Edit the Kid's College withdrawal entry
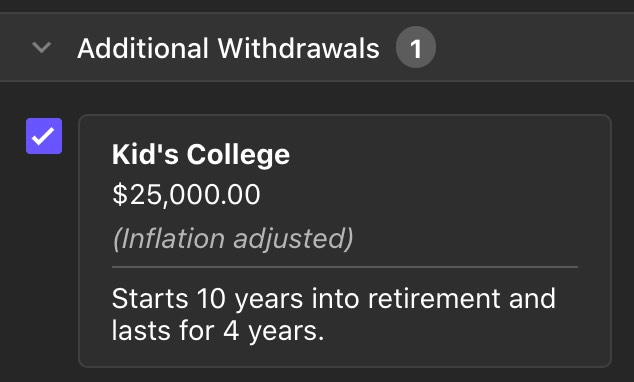This screenshot has width=634, height=382. tap(345, 241)
